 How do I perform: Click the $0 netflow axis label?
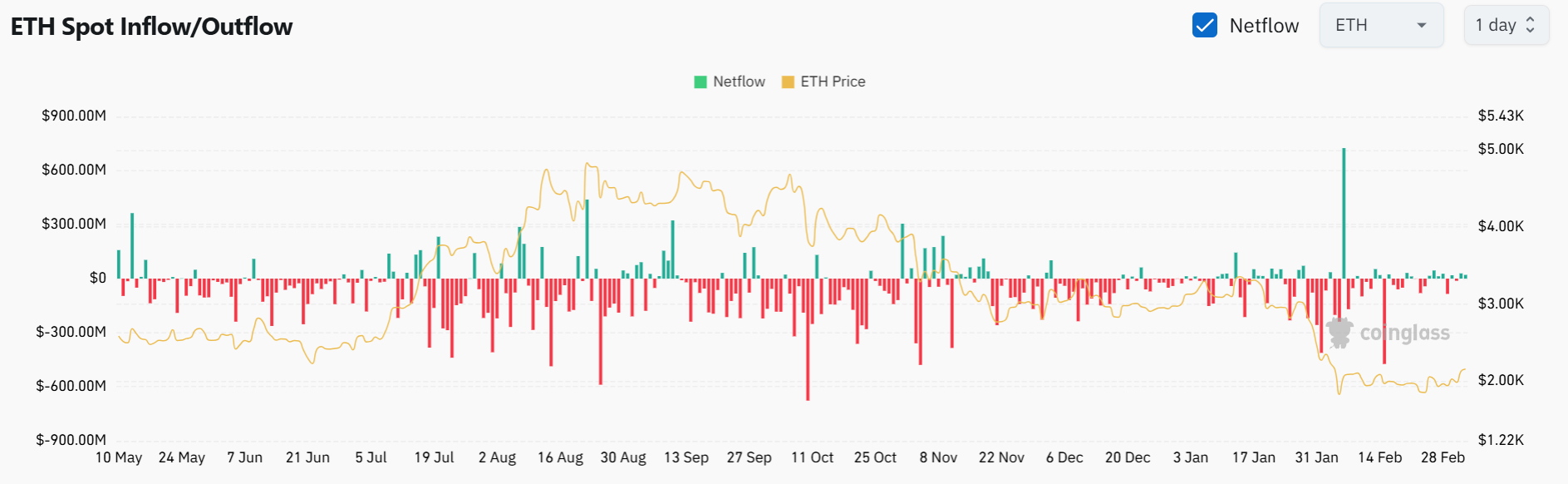(98, 278)
